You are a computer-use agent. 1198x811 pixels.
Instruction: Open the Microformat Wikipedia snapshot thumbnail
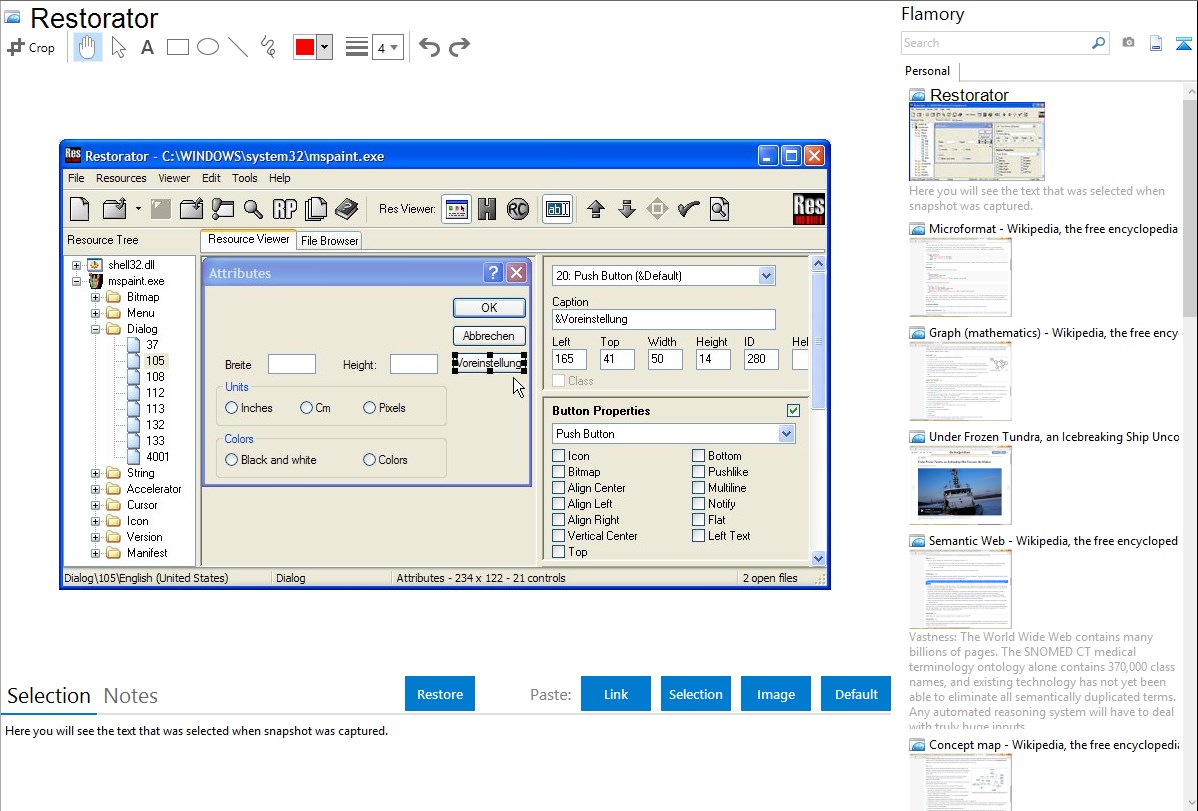[x=960, y=277]
